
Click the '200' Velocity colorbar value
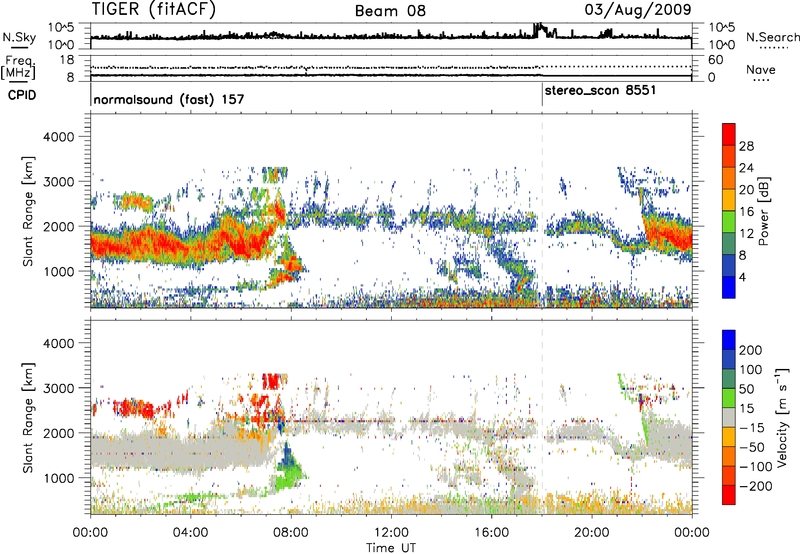click(751, 350)
